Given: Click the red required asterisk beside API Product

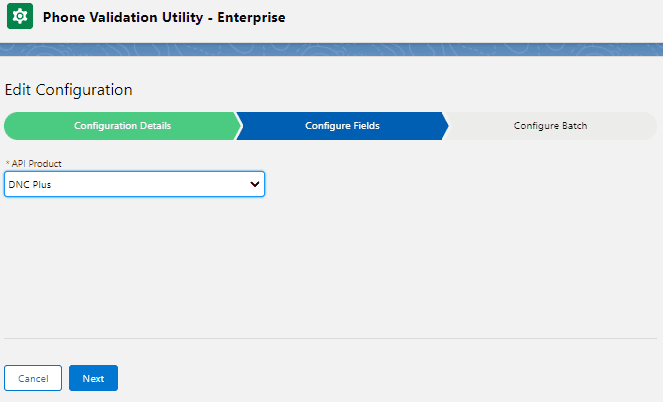Looking at the screenshot, I should click(x=8, y=163).
